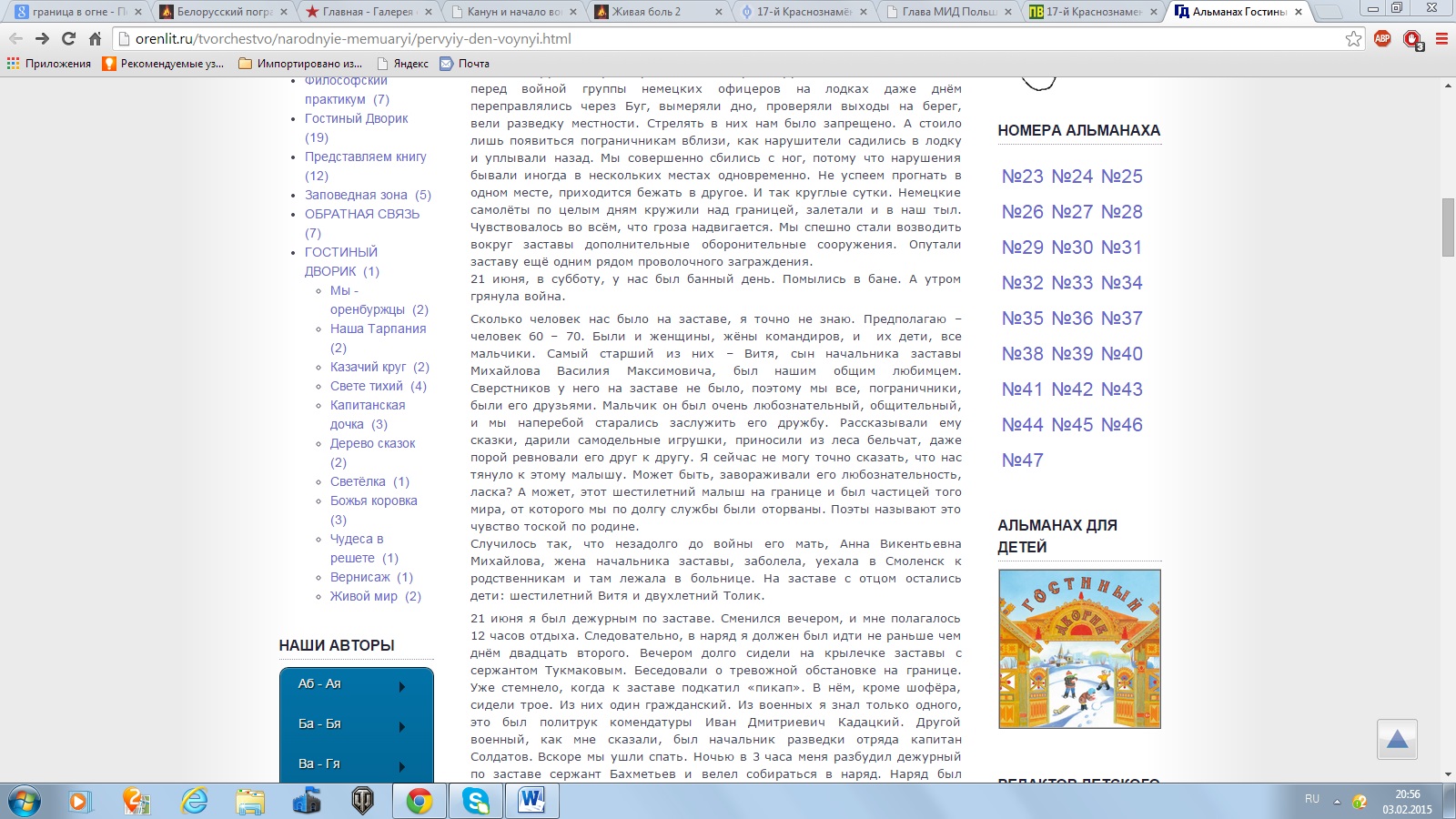Open almanac issue №47 link
The image size is (1456, 819).
coord(1022,460)
